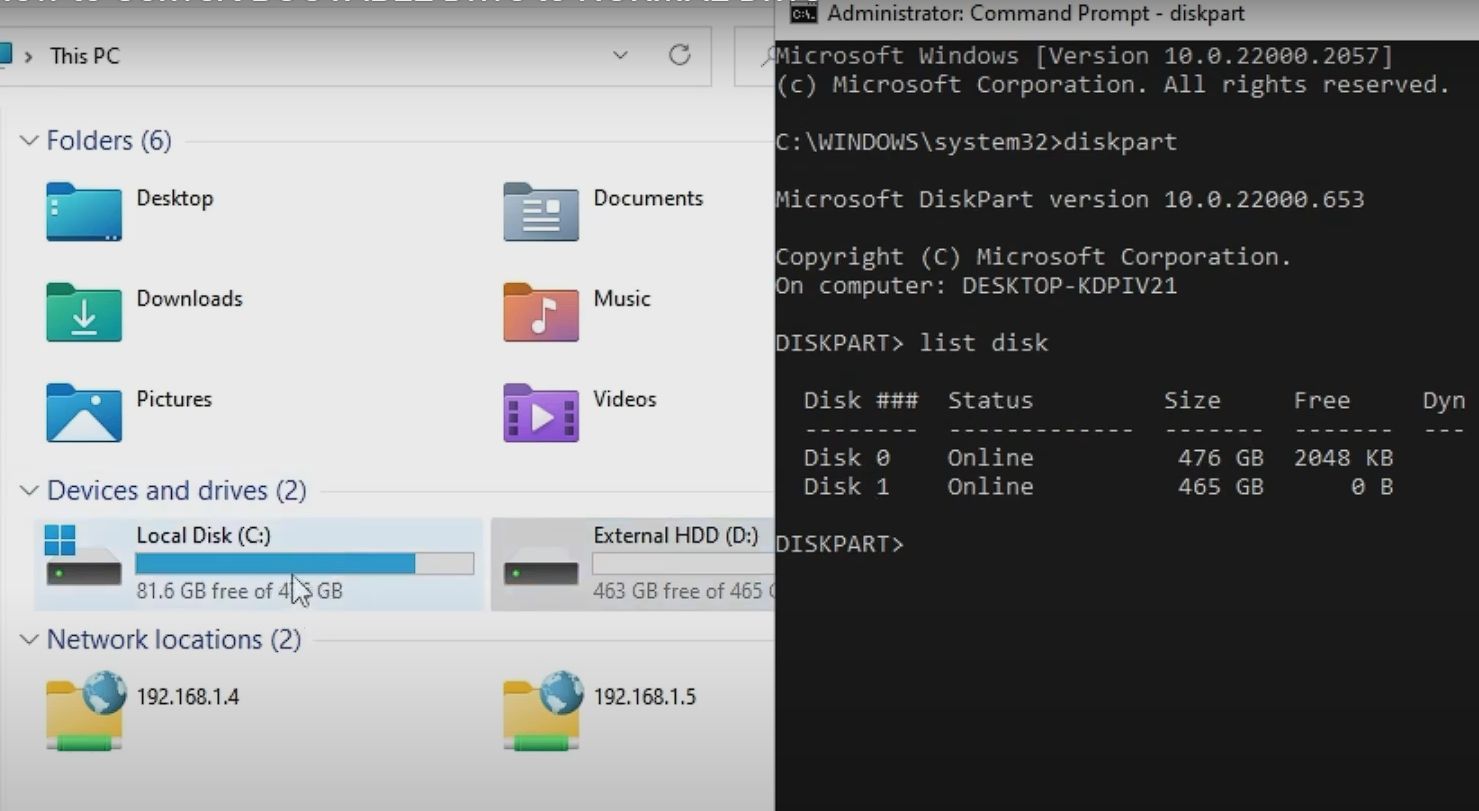Click the '192.168.1.5' label
1479x811 pixels.
click(x=645, y=697)
